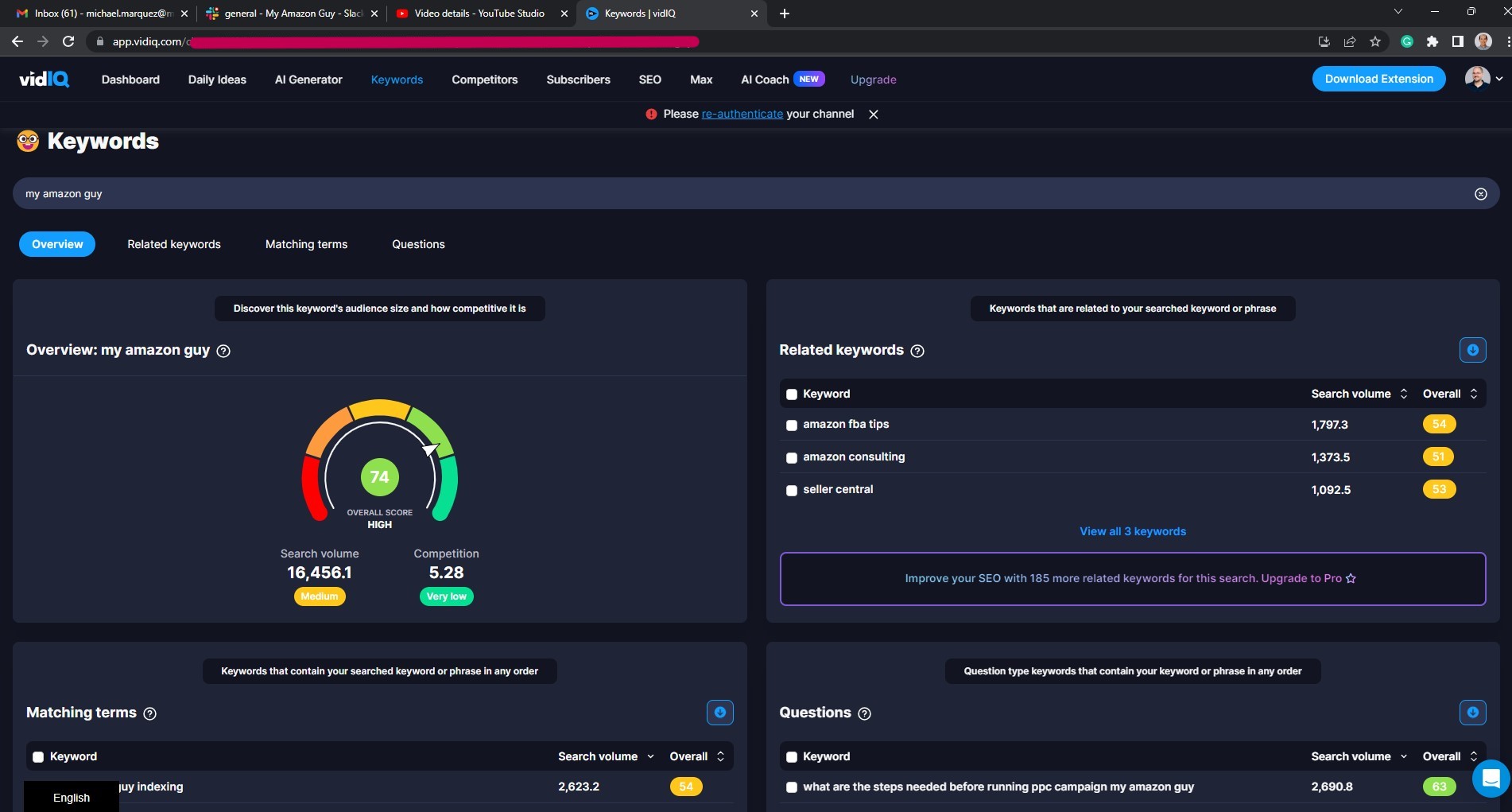Click the vidIQ logo
The width and height of the screenshot is (1512, 812).
(45, 79)
